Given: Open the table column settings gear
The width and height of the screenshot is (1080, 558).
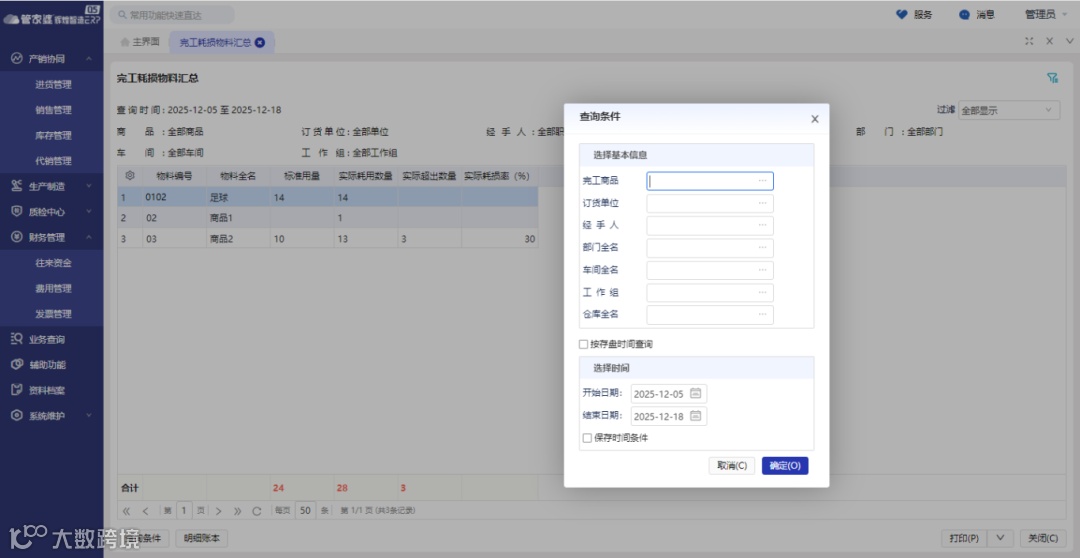Looking at the screenshot, I should [129, 176].
